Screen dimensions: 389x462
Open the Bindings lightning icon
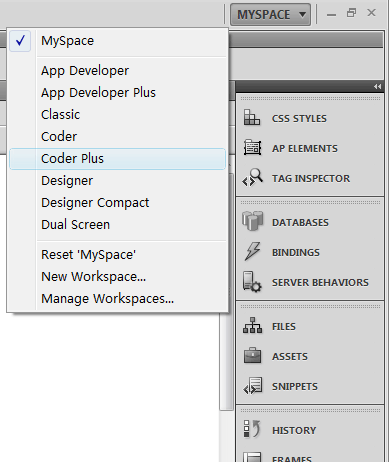click(252, 251)
